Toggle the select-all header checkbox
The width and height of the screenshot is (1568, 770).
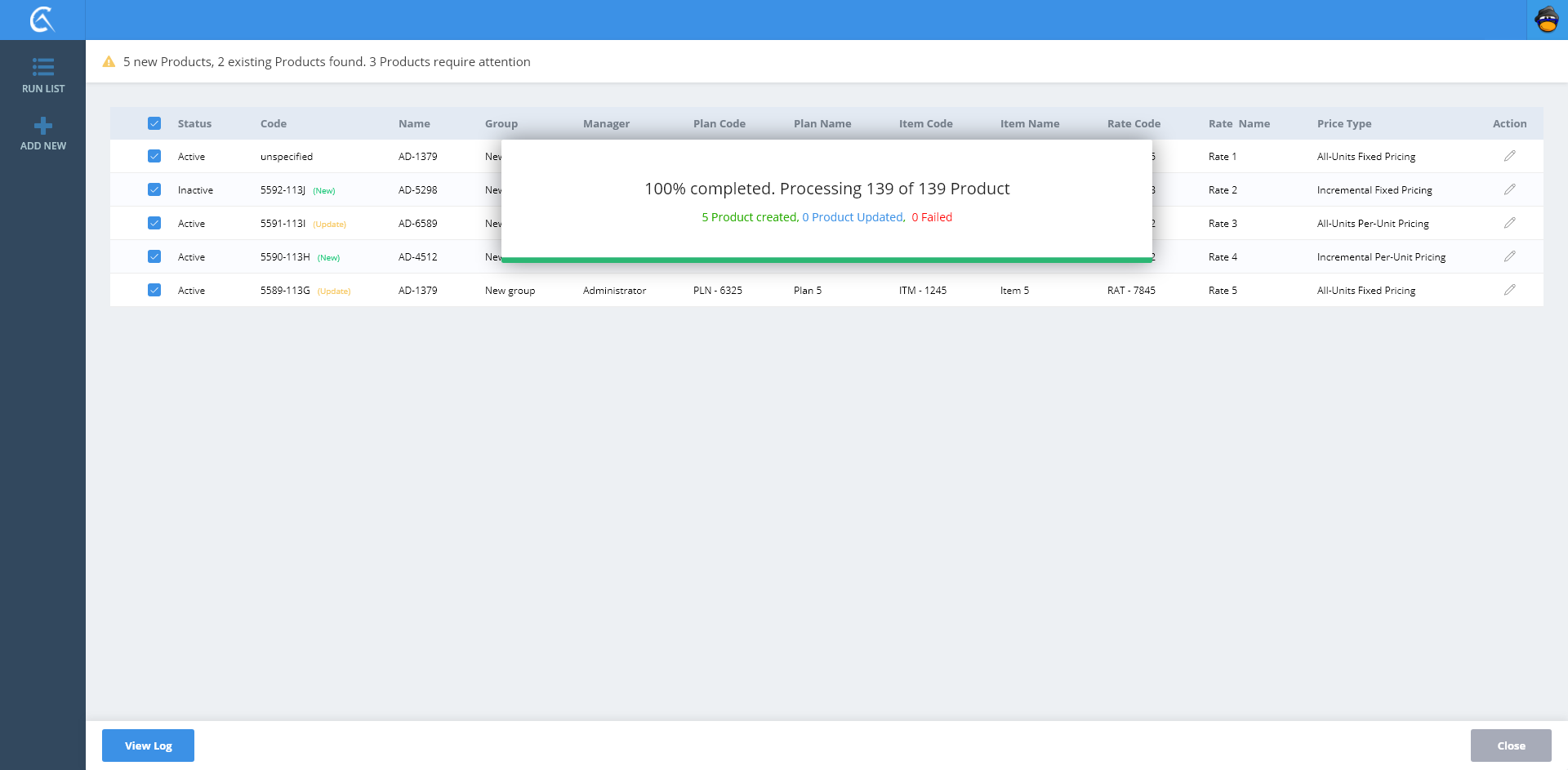[x=154, y=123]
